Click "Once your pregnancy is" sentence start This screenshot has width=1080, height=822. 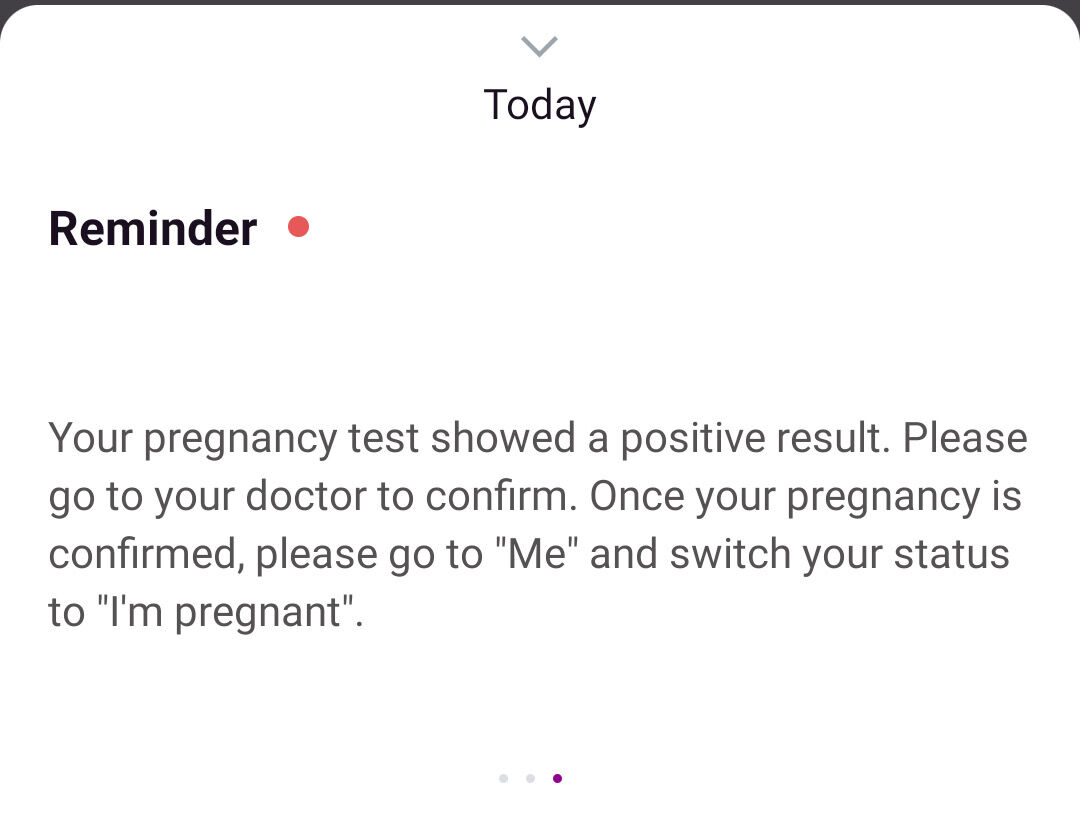point(805,496)
